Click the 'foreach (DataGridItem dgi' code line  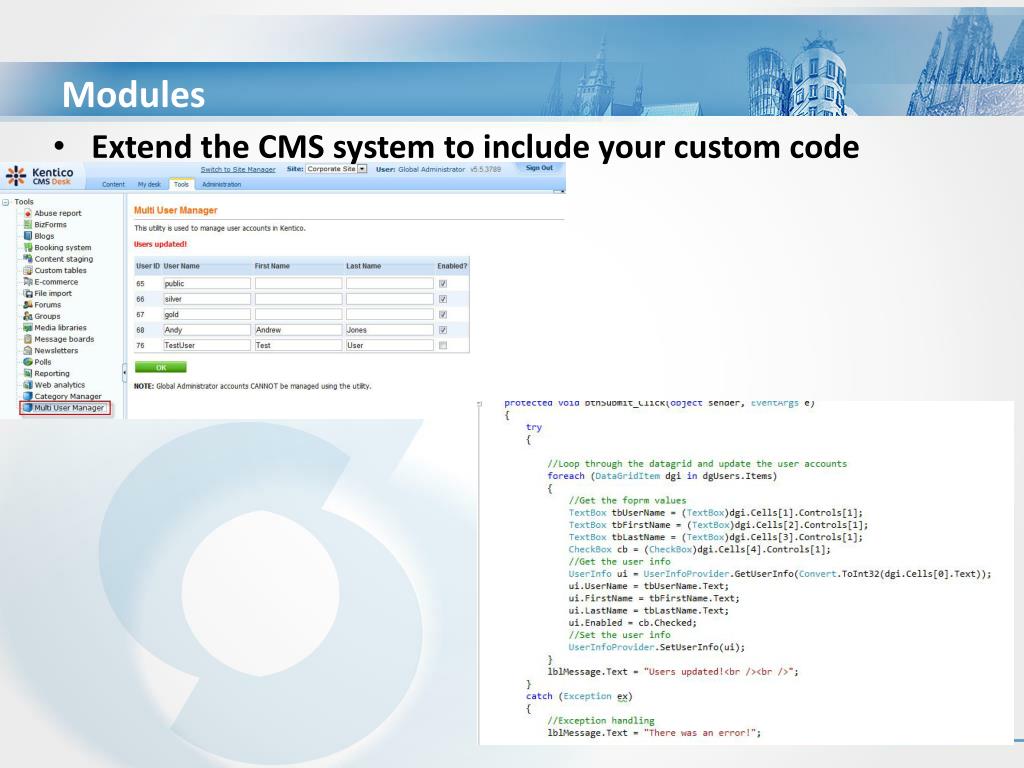[x=662, y=476]
